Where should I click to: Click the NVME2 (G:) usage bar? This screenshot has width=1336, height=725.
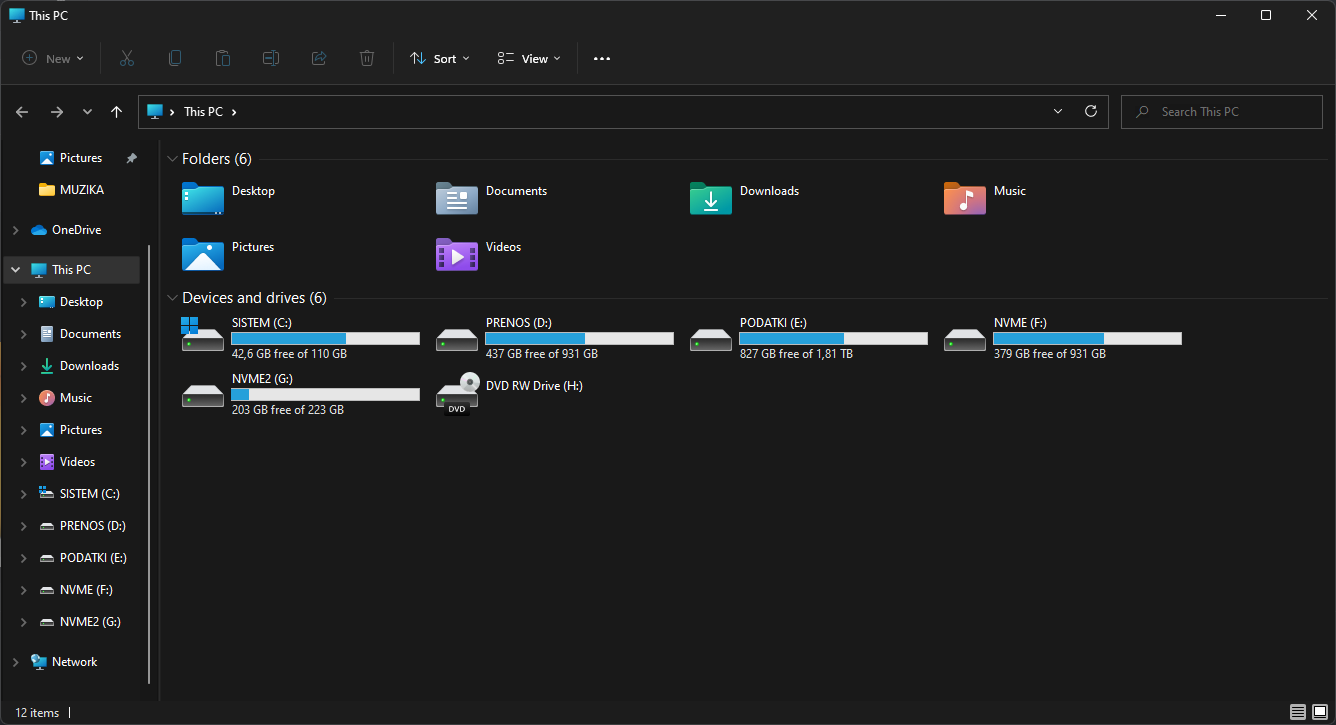point(325,395)
